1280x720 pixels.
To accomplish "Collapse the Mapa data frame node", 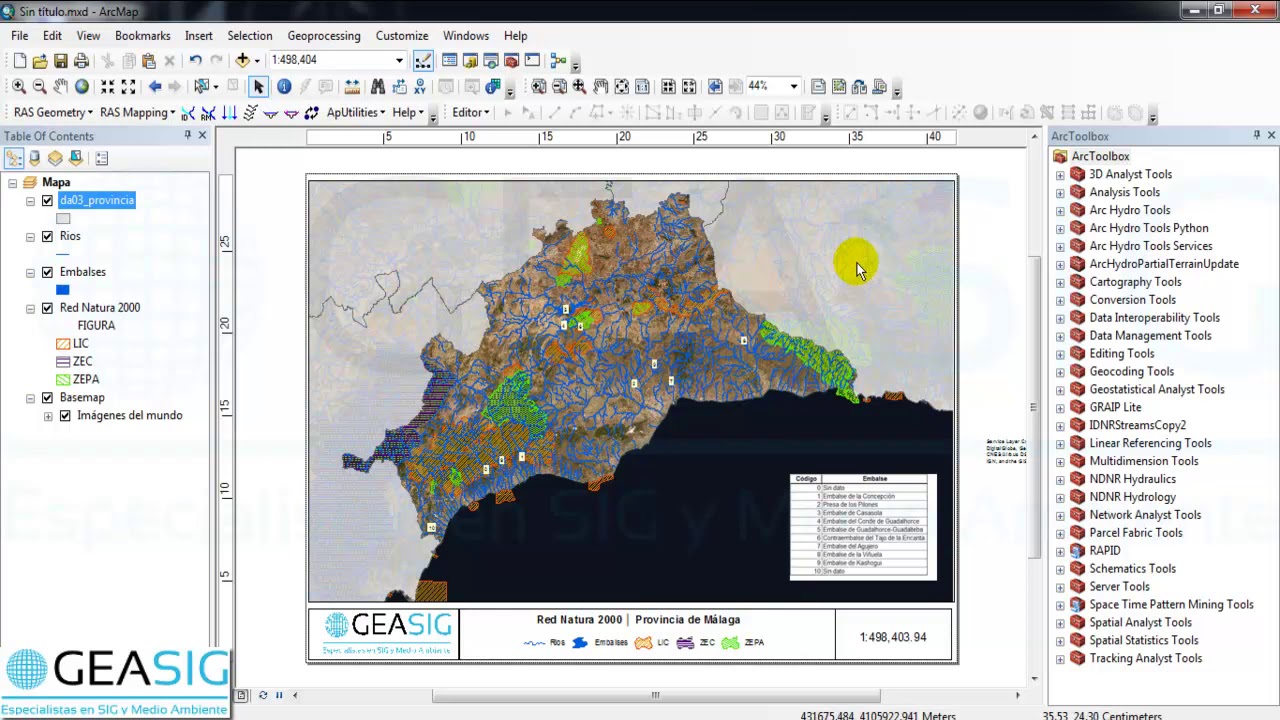I will tap(12, 183).
